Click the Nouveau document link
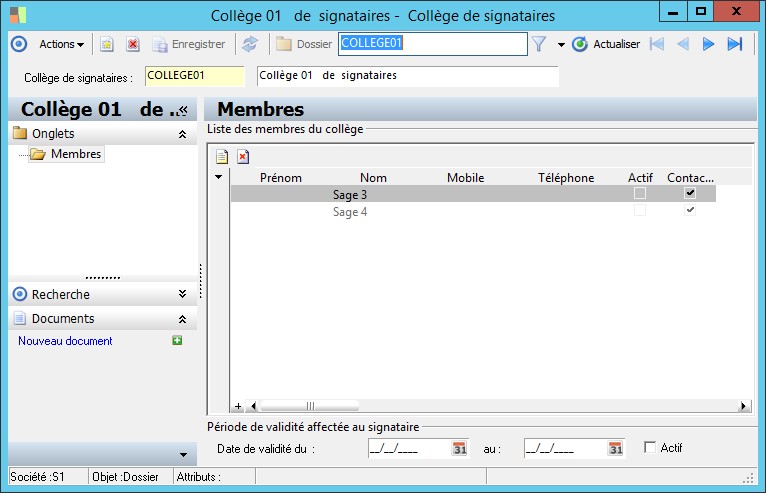 65,341
